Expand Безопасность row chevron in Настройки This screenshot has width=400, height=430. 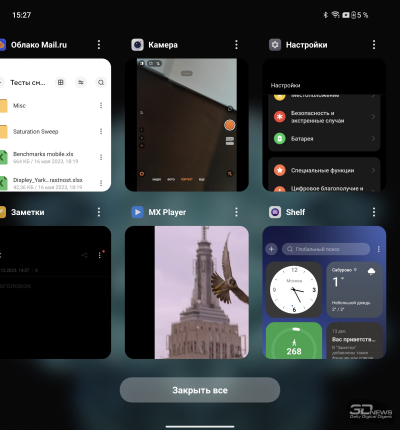[x=373, y=117]
